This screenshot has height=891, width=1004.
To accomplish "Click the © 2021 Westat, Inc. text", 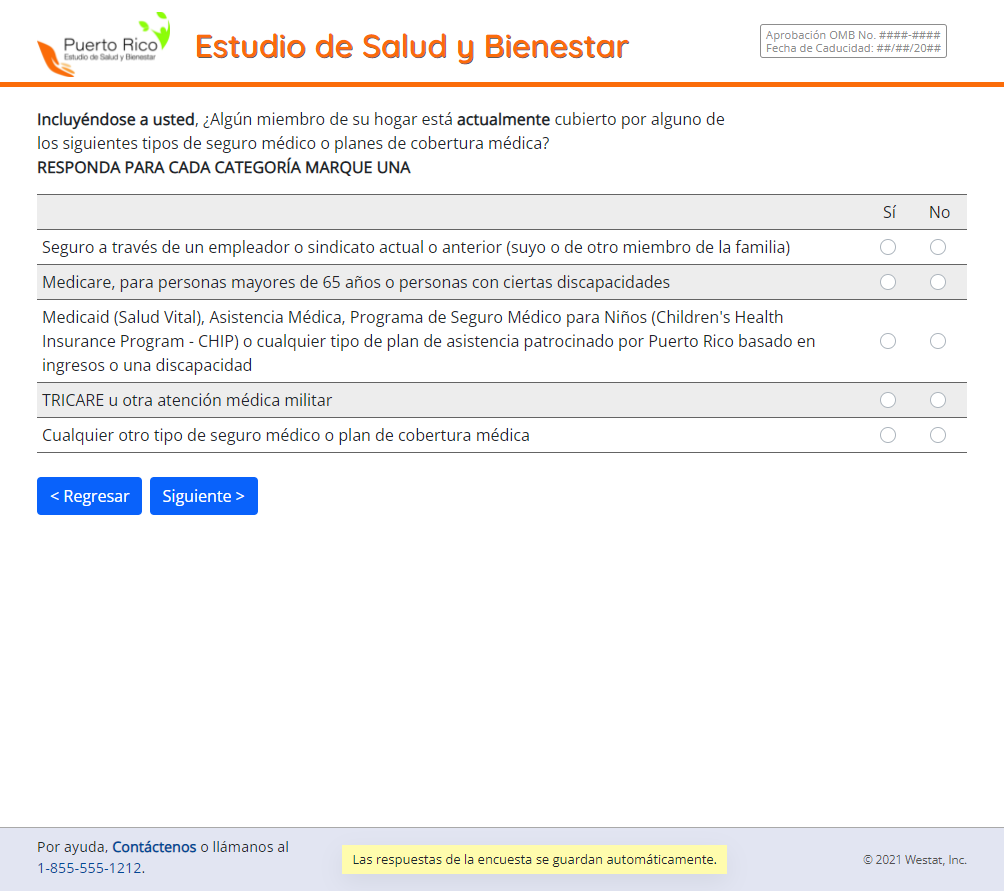I will pos(914,860).
